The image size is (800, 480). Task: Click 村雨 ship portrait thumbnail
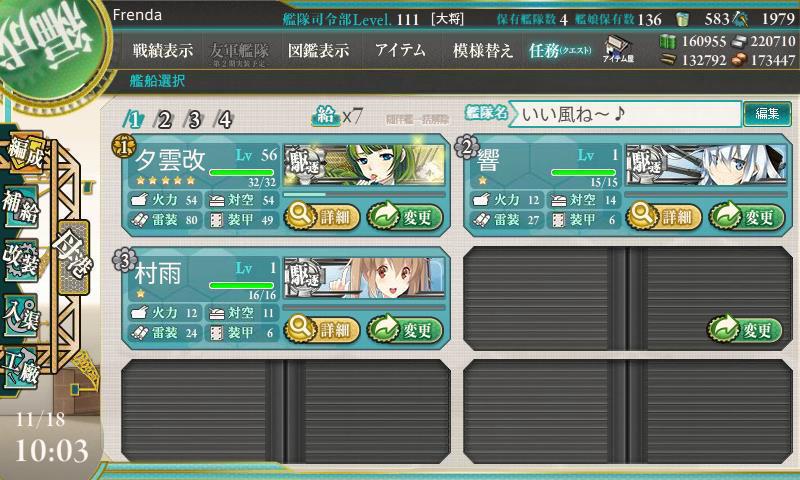click(364, 277)
